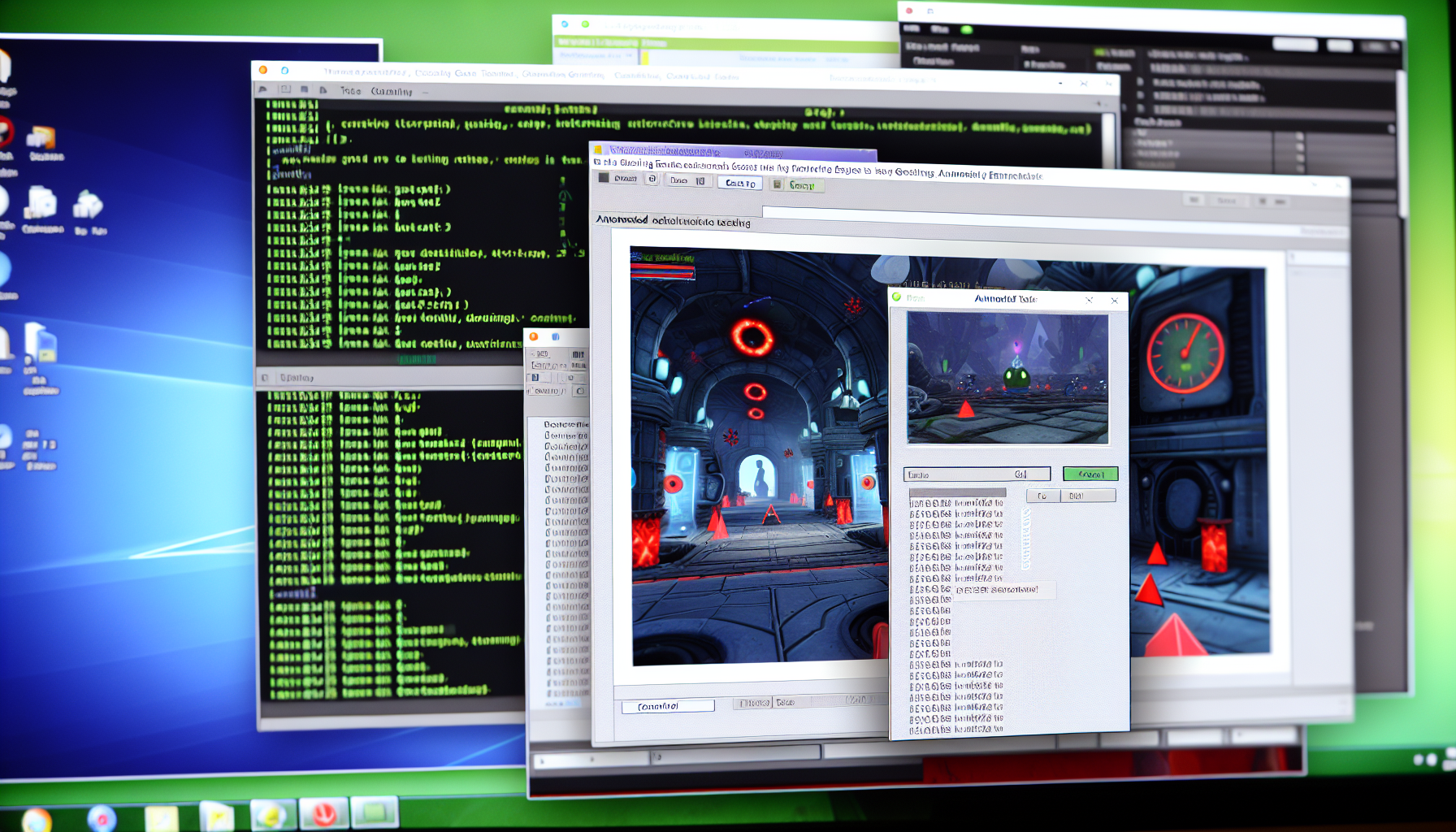Click the gray header bar above the dialog's list
Viewport: 1456px width, 832px height.
(x=957, y=492)
